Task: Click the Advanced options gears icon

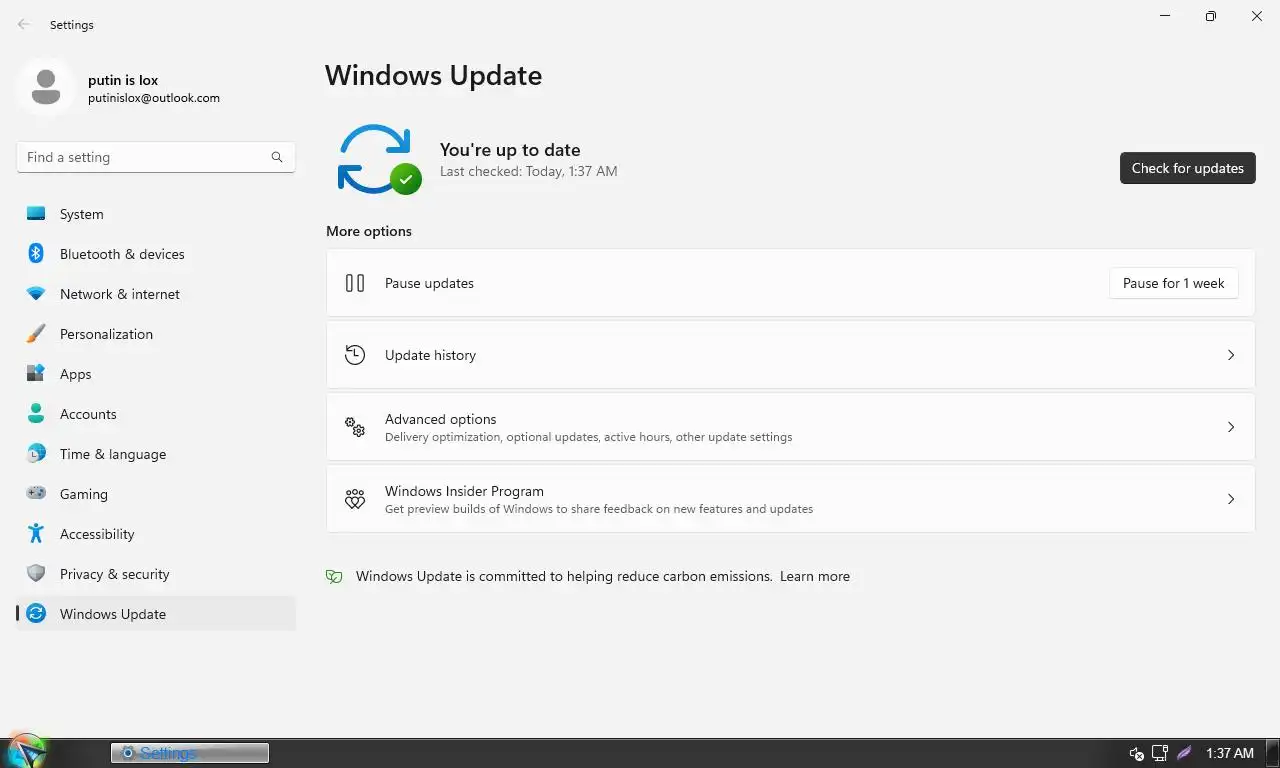Action: coord(355,427)
